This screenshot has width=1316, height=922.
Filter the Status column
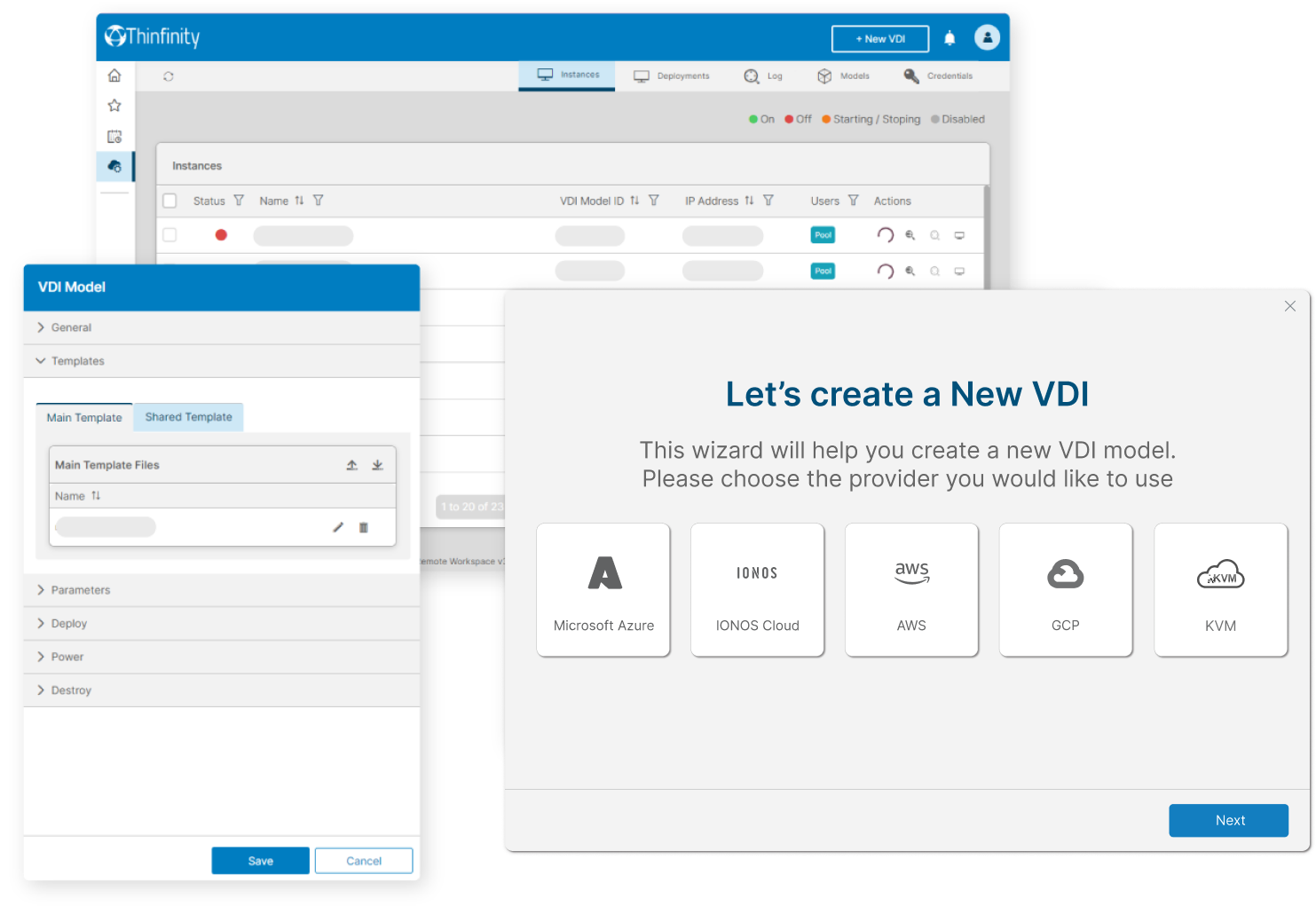coord(239,201)
